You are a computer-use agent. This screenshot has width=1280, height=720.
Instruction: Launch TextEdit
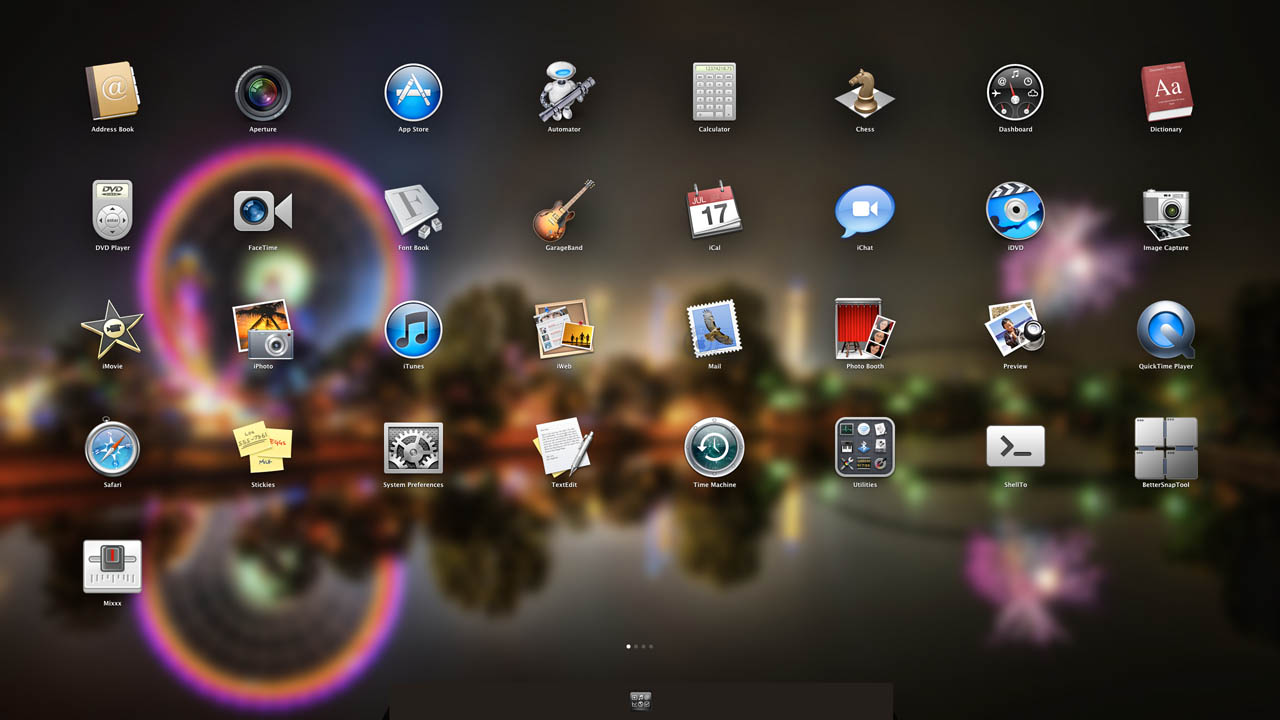(x=564, y=447)
